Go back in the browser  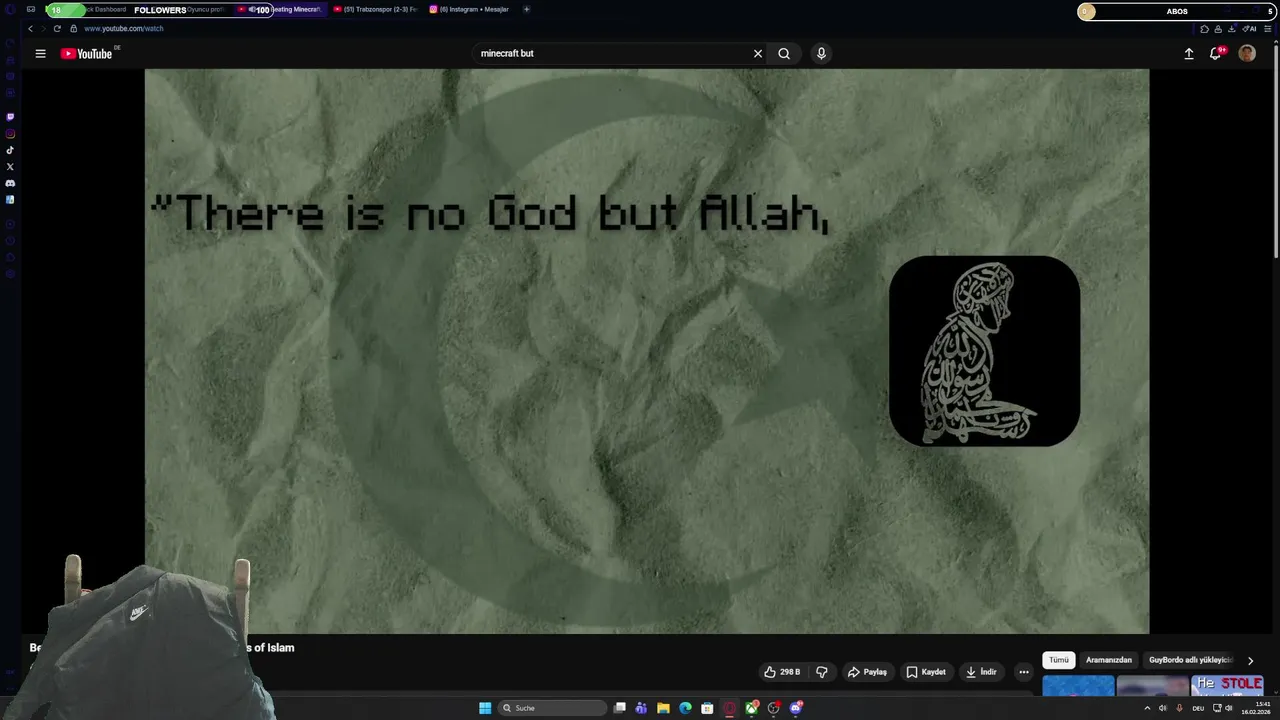click(30, 29)
